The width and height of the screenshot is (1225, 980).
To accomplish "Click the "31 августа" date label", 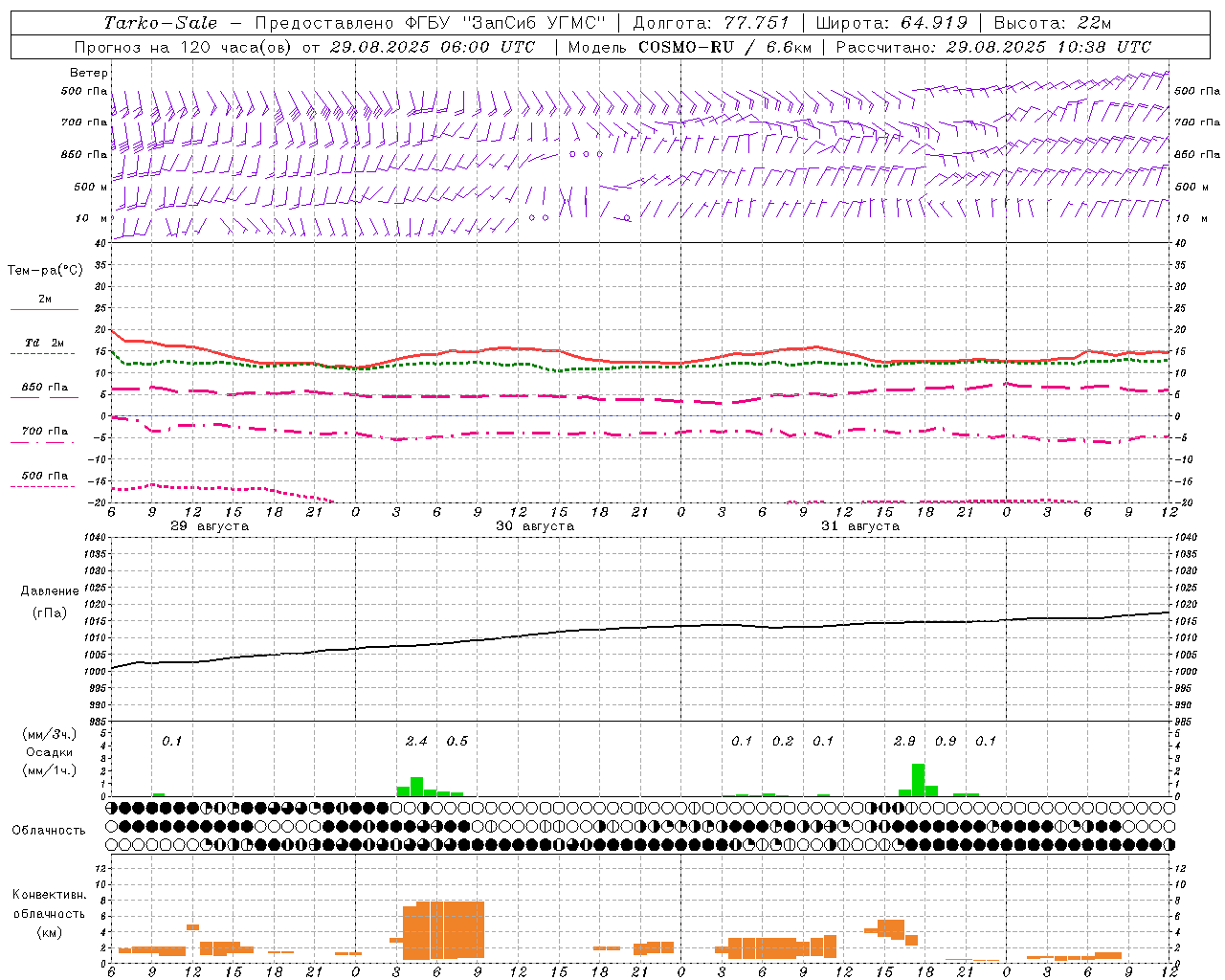I will click(860, 526).
